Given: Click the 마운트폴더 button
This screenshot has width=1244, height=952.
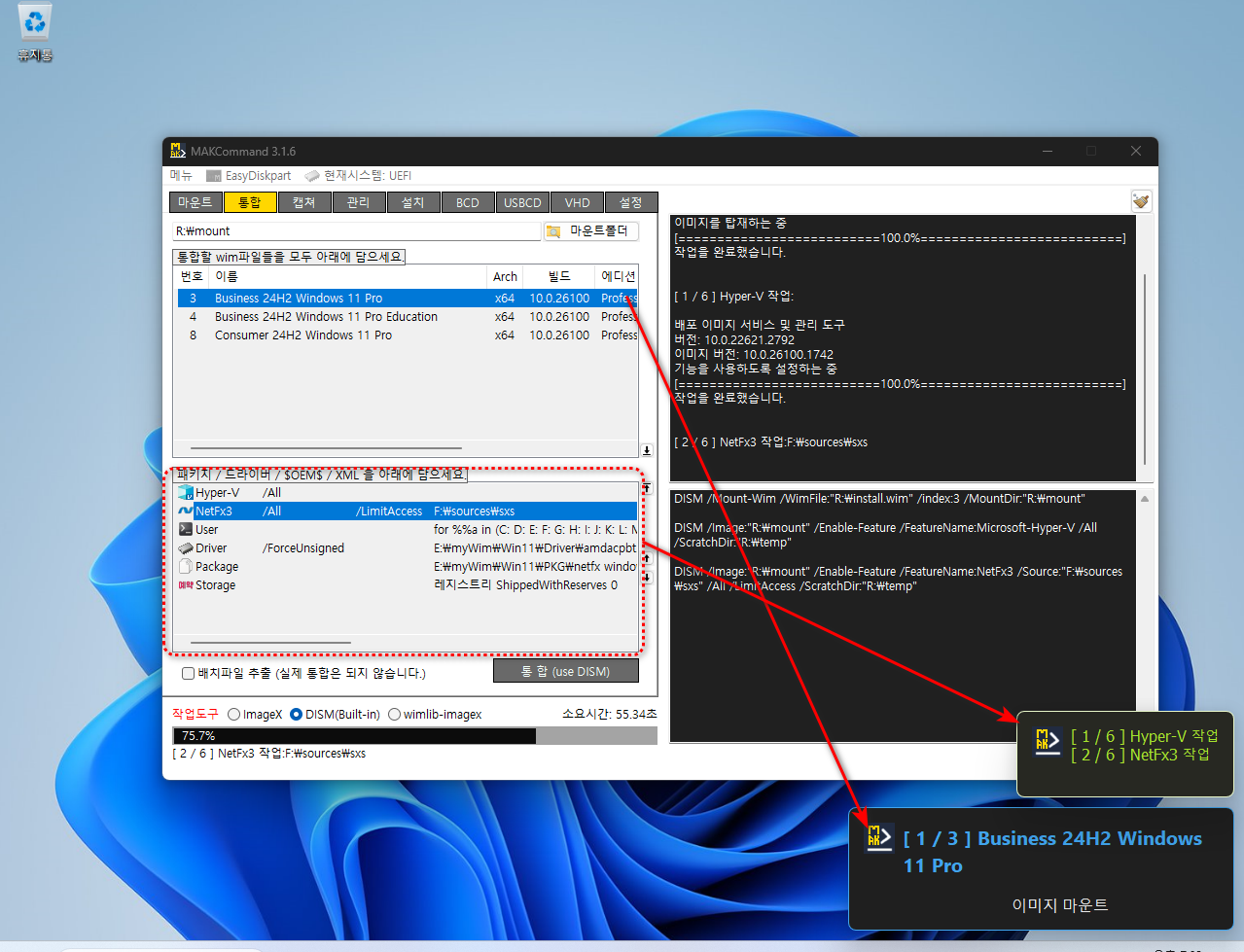Looking at the screenshot, I should pyautogui.click(x=591, y=231).
